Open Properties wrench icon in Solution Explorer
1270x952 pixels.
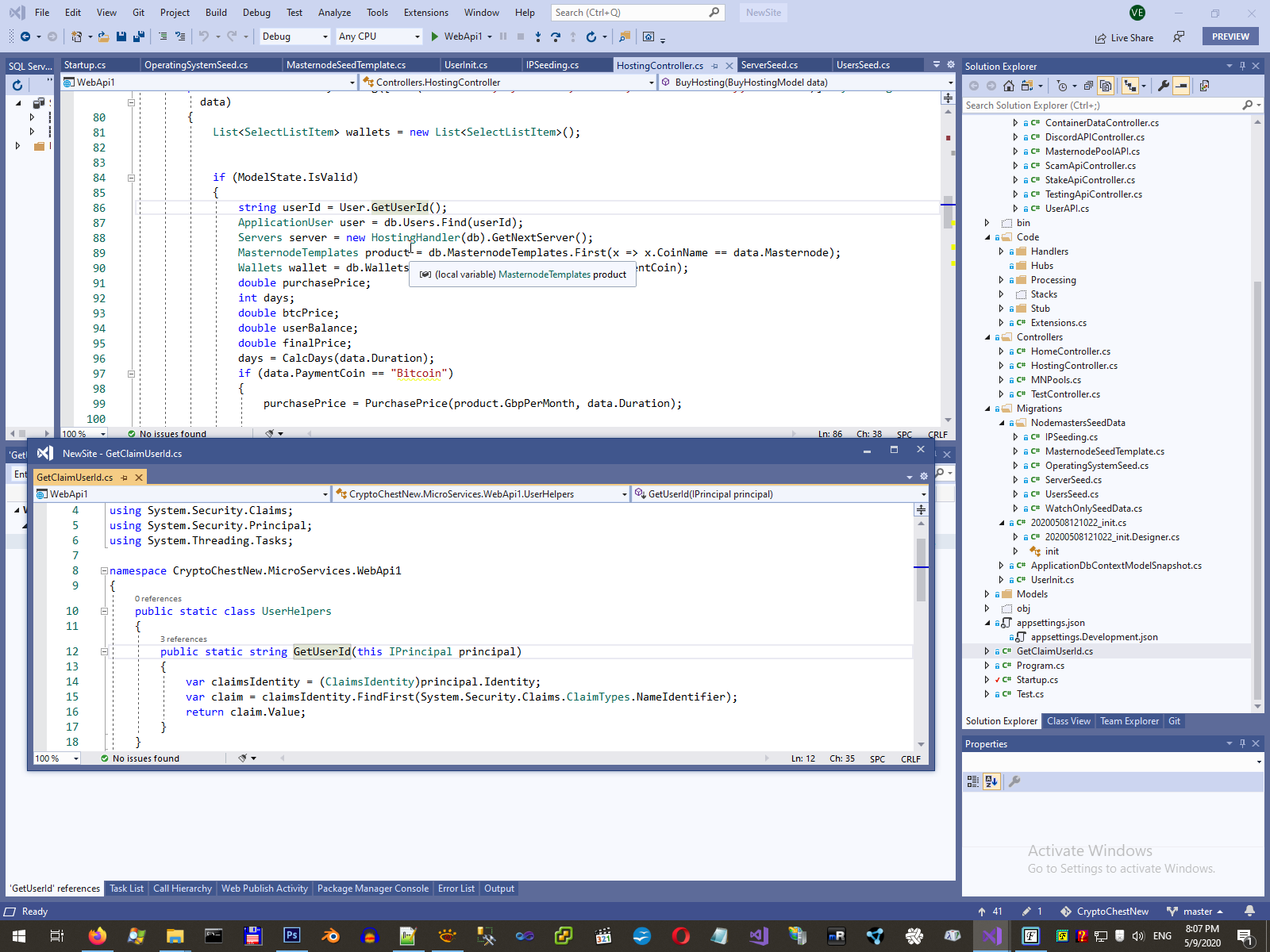point(1163,86)
